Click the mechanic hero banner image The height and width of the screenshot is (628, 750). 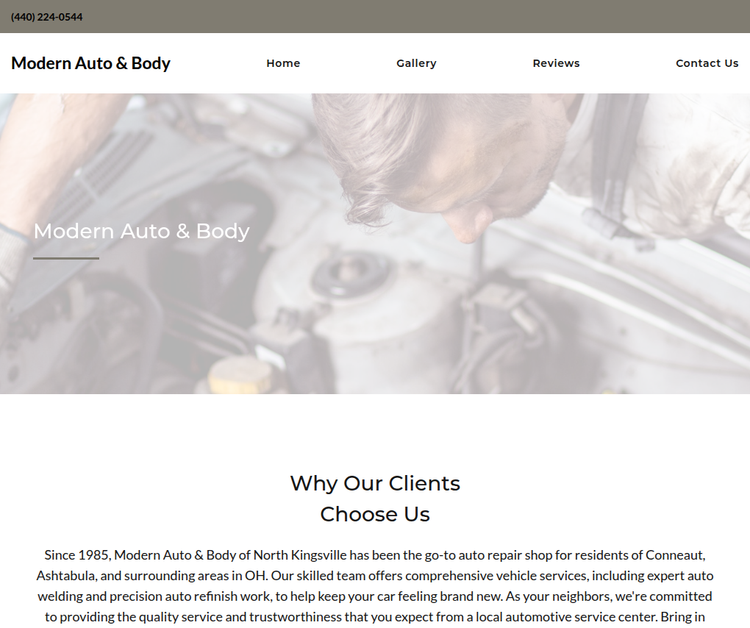[x=375, y=243]
